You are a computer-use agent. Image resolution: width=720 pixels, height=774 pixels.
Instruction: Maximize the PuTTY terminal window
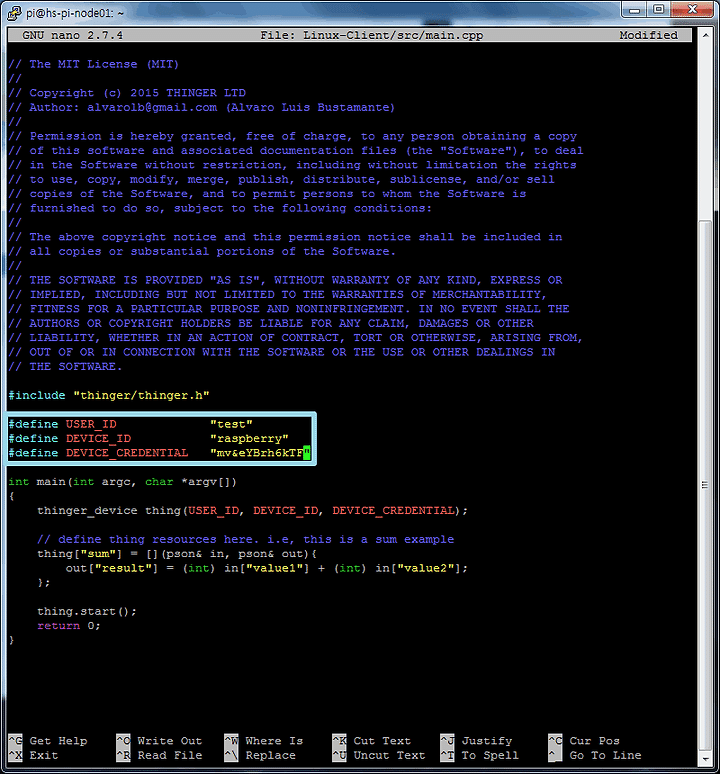(658, 10)
